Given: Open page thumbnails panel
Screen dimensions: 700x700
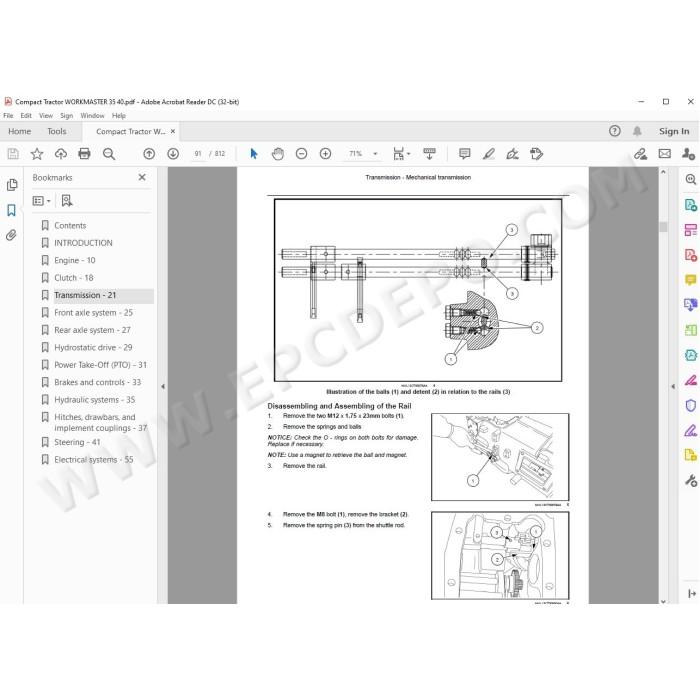Looking at the screenshot, I should point(12,185).
